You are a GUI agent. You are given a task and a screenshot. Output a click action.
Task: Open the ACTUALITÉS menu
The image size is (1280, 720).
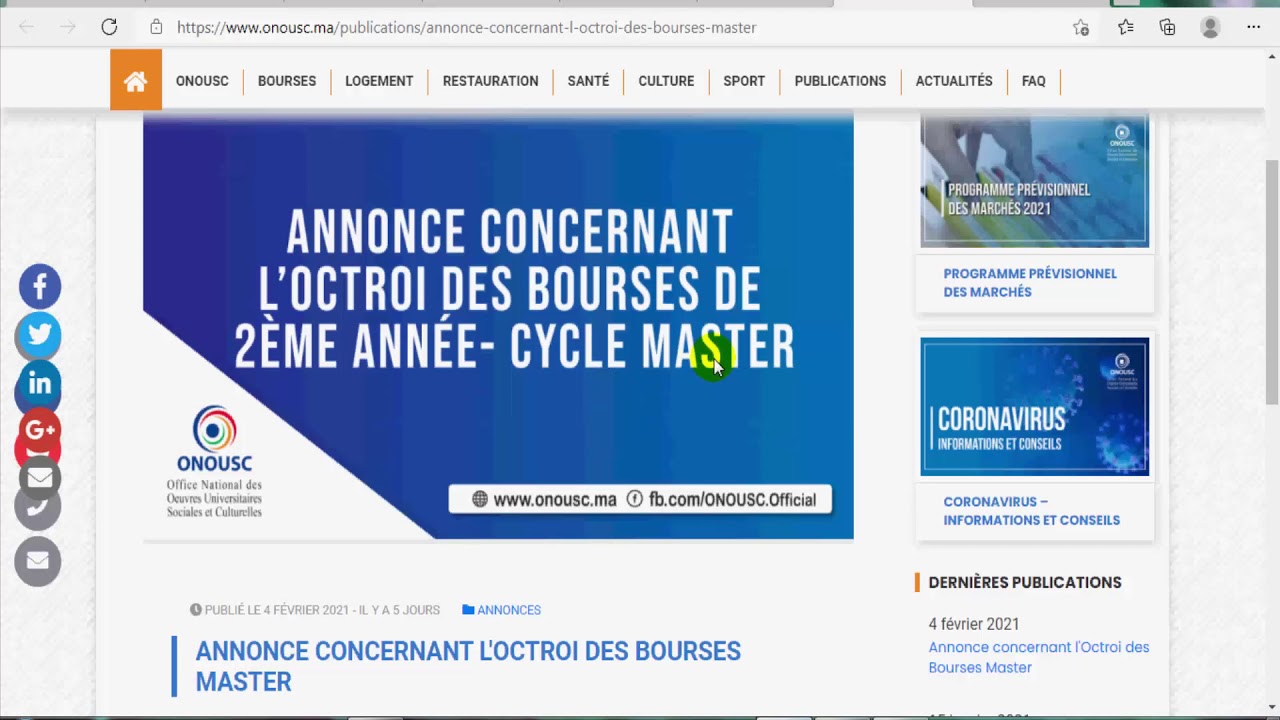(954, 81)
